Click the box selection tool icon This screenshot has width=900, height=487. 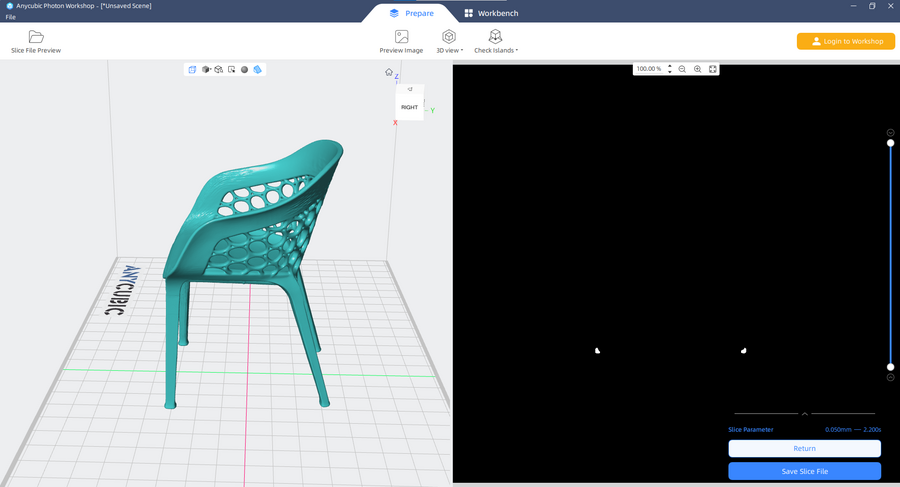click(x=231, y=70)
